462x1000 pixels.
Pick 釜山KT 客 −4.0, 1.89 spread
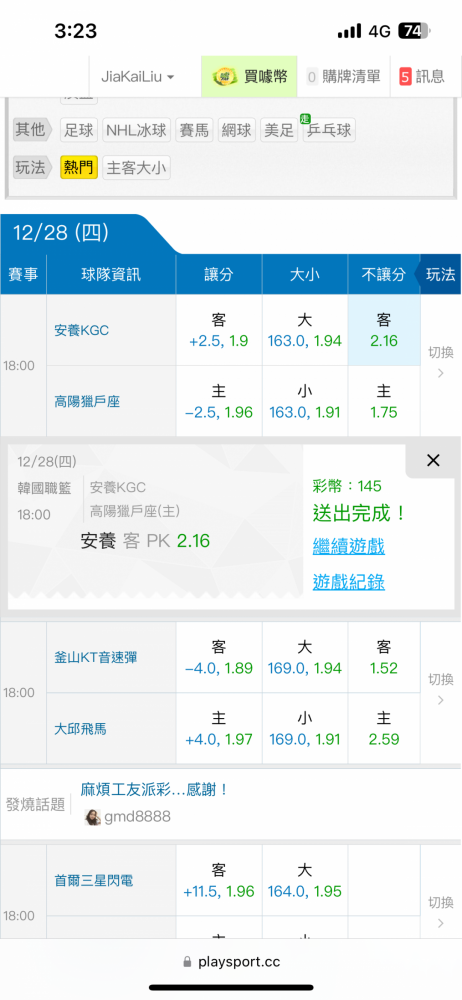click(219, 658)
